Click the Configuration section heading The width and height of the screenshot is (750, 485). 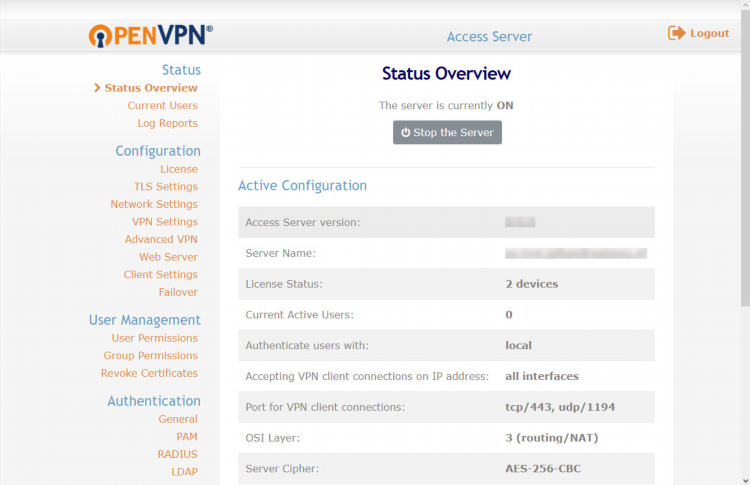click(x=158, y=151)
